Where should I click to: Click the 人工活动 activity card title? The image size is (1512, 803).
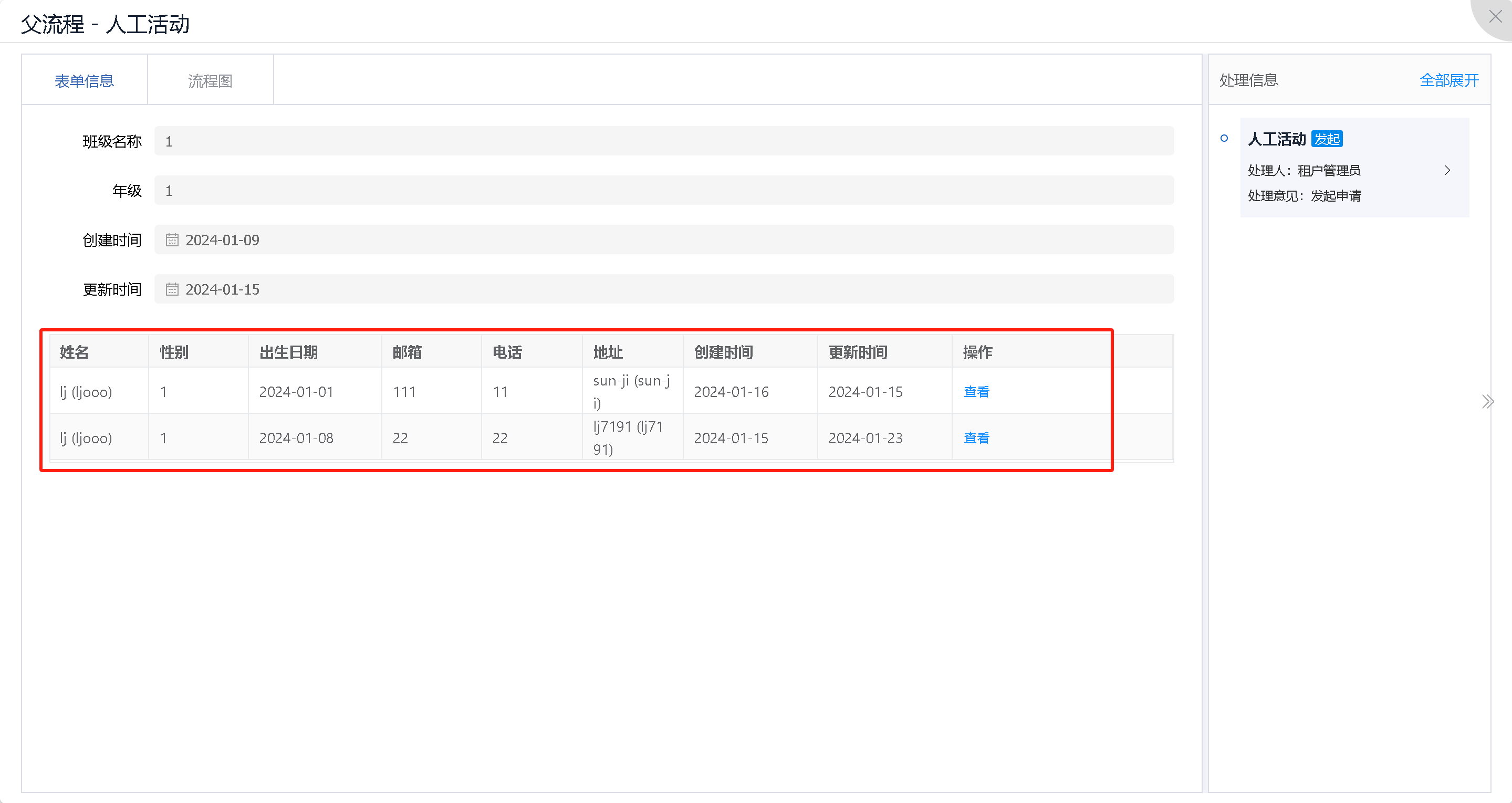pos(1276,139)
